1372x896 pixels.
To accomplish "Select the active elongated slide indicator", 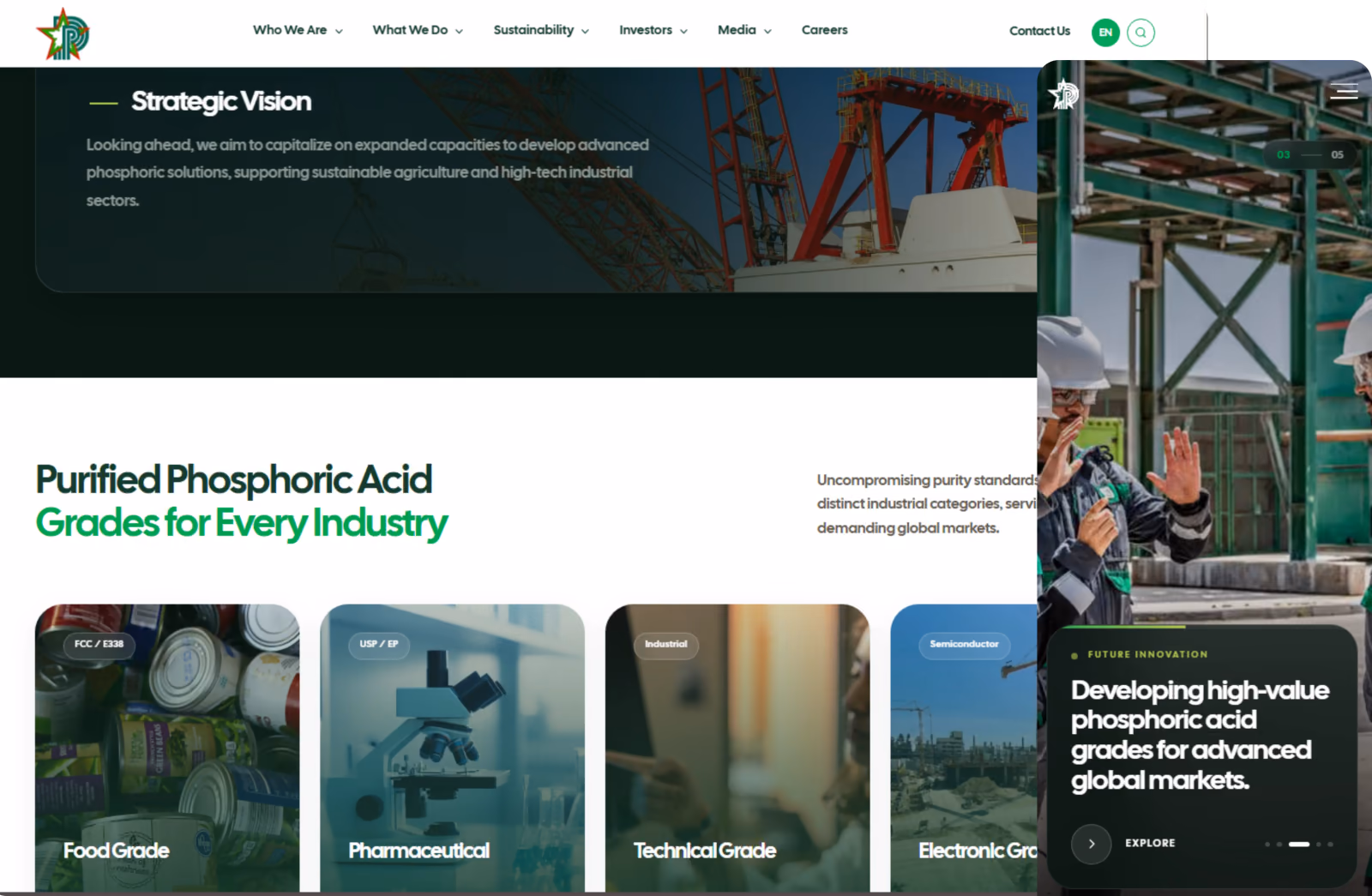I will [x=1299, y=844].
